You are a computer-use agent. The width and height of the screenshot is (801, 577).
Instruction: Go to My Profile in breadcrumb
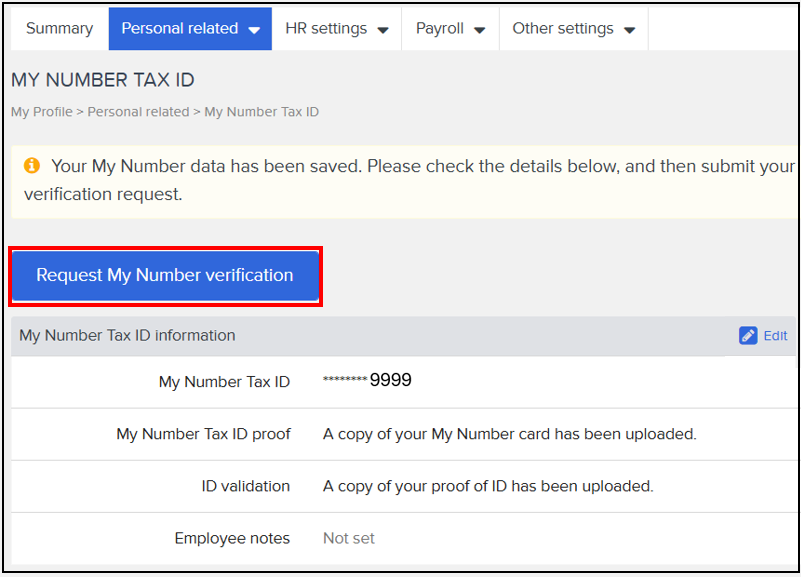pos(41,112)
